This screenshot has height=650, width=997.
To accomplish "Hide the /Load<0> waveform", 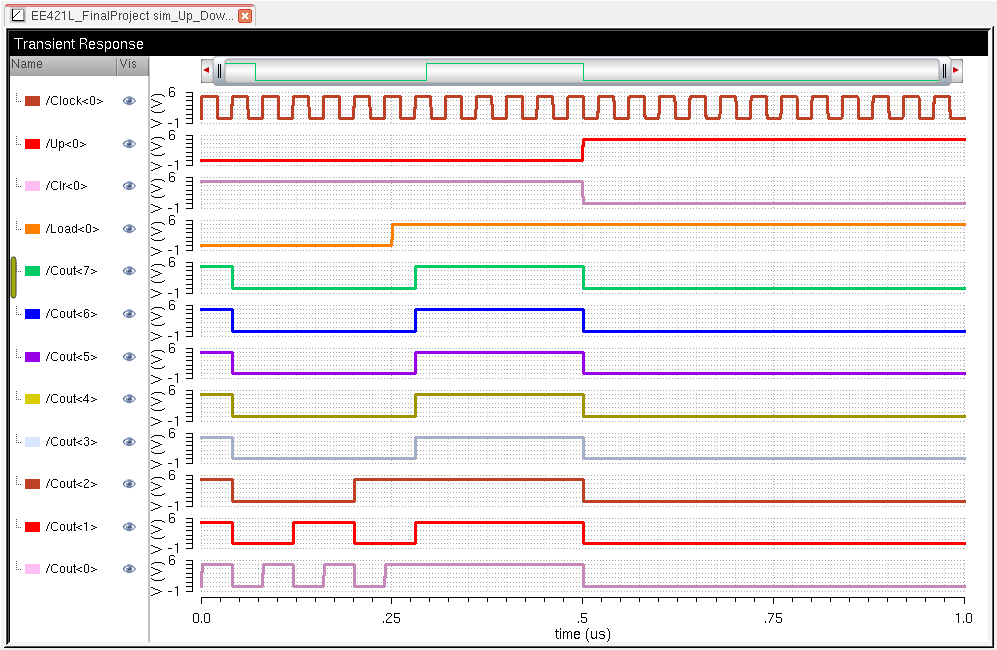I will [129, 229].
